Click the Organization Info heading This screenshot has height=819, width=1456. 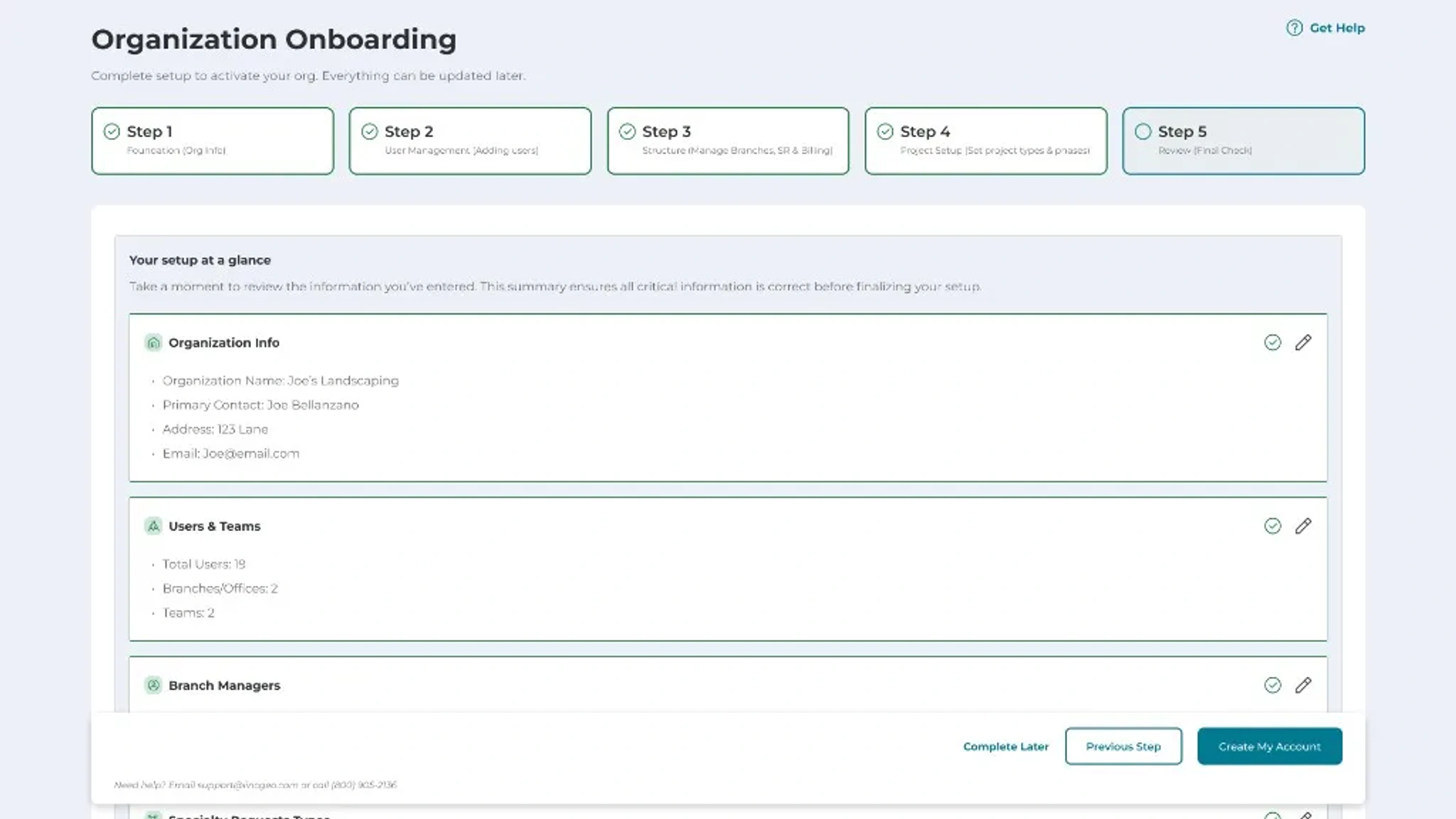point(224,343)
